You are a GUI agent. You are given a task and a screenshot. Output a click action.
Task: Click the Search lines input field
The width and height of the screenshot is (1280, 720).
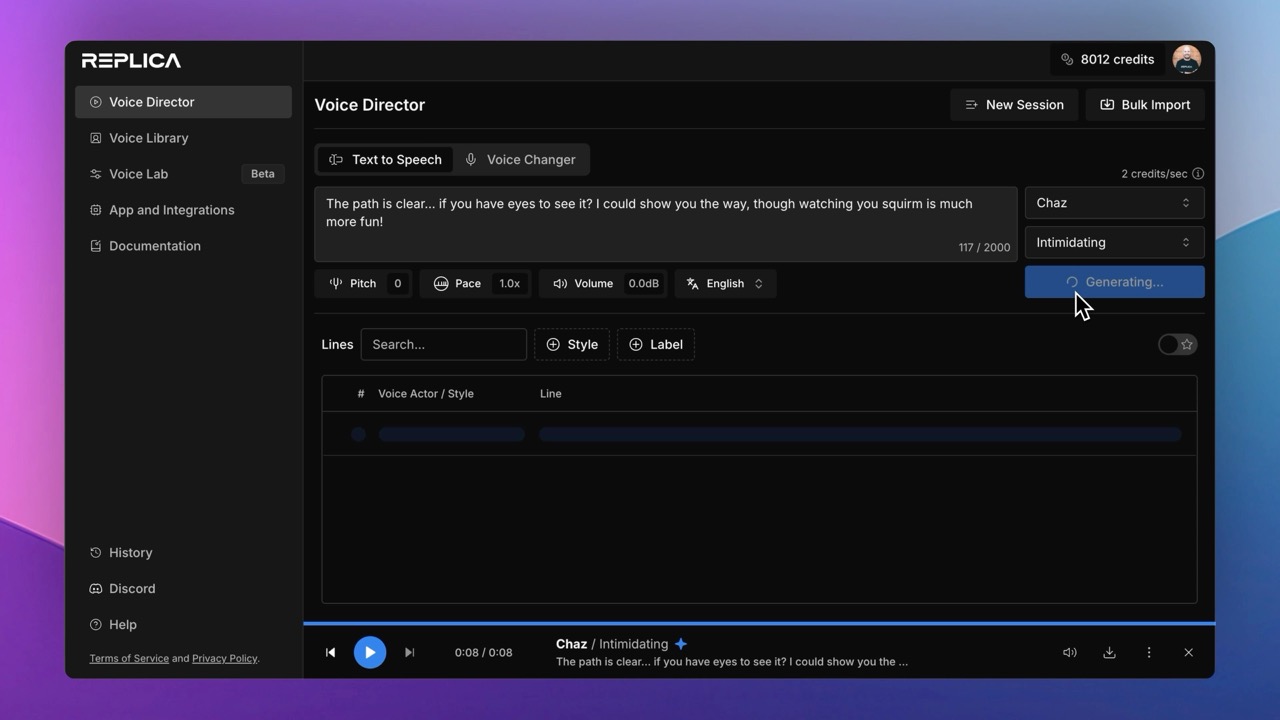pos(443,344)
